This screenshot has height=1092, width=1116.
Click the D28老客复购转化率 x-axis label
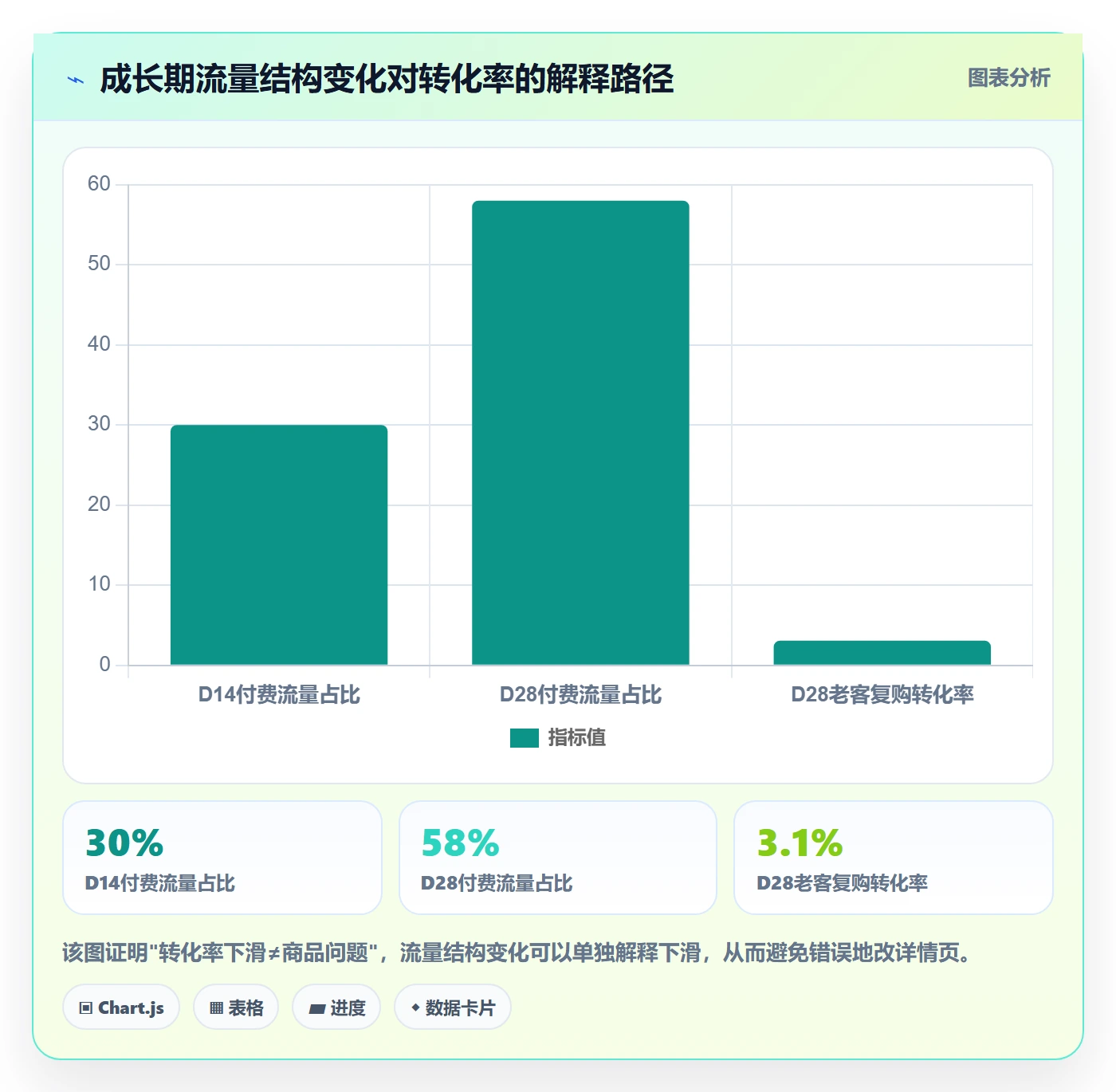[x=882, y=695]
